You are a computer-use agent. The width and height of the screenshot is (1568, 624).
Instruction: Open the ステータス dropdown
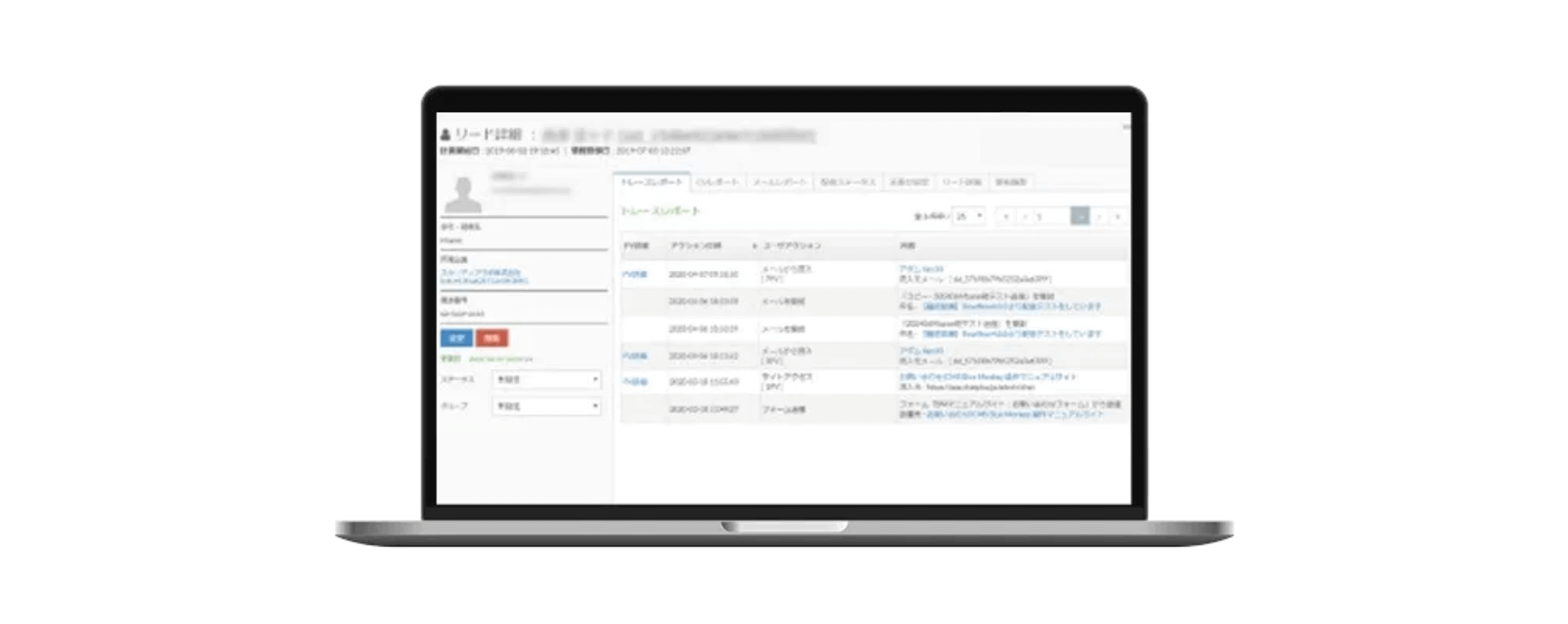(x=546, y=380)
